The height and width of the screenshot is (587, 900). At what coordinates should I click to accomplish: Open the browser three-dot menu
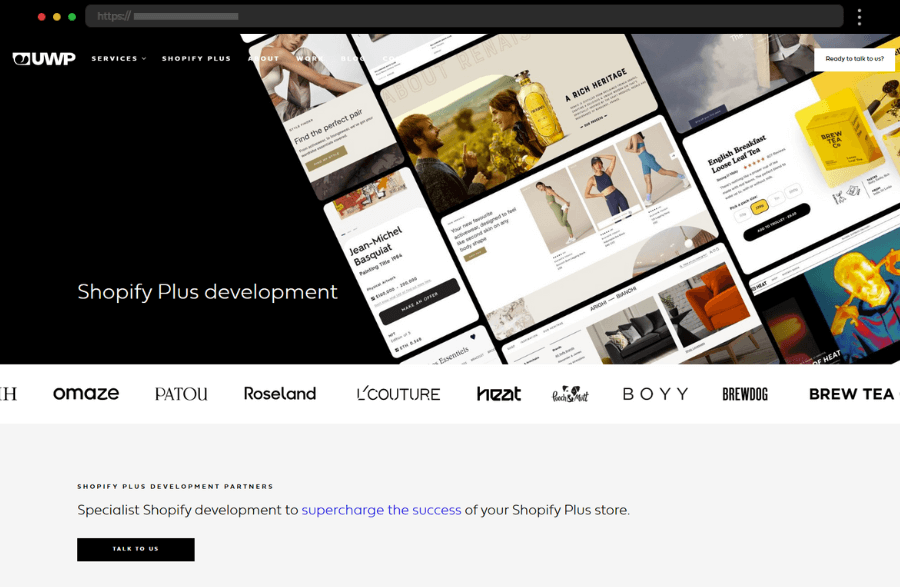(859, 17)
